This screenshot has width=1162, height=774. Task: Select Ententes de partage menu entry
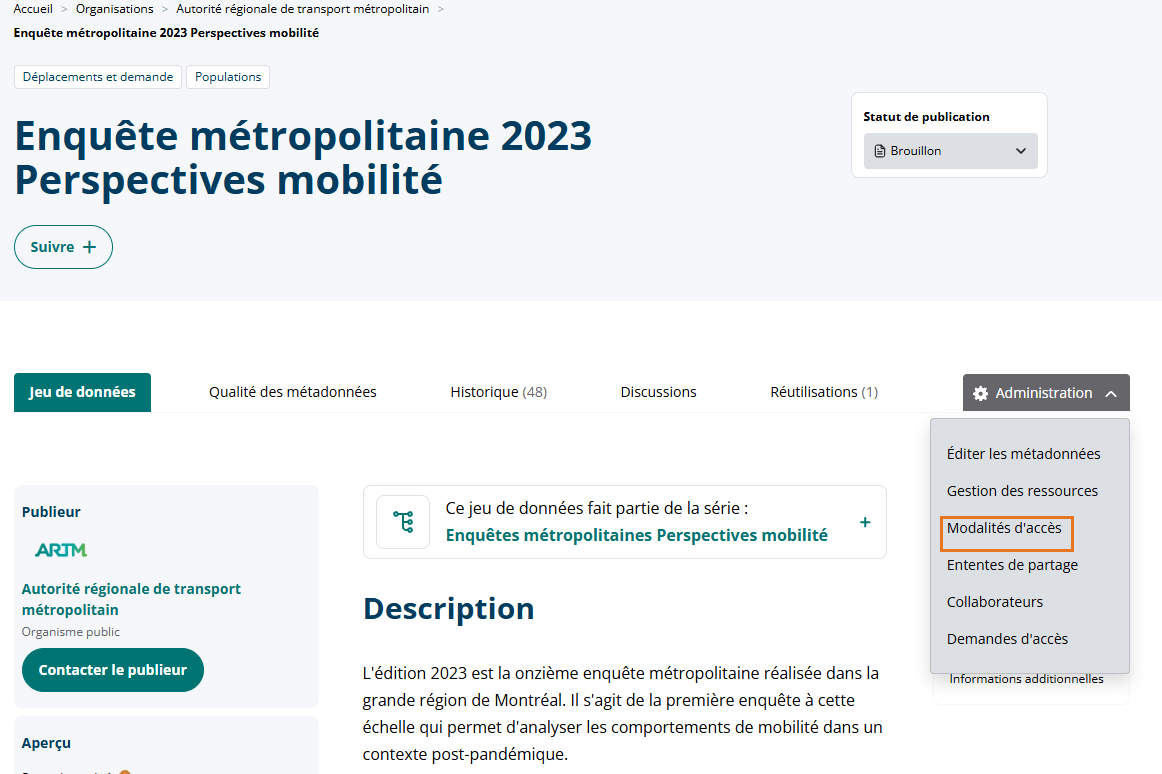pyautogui.click(x=1012, y=565)
